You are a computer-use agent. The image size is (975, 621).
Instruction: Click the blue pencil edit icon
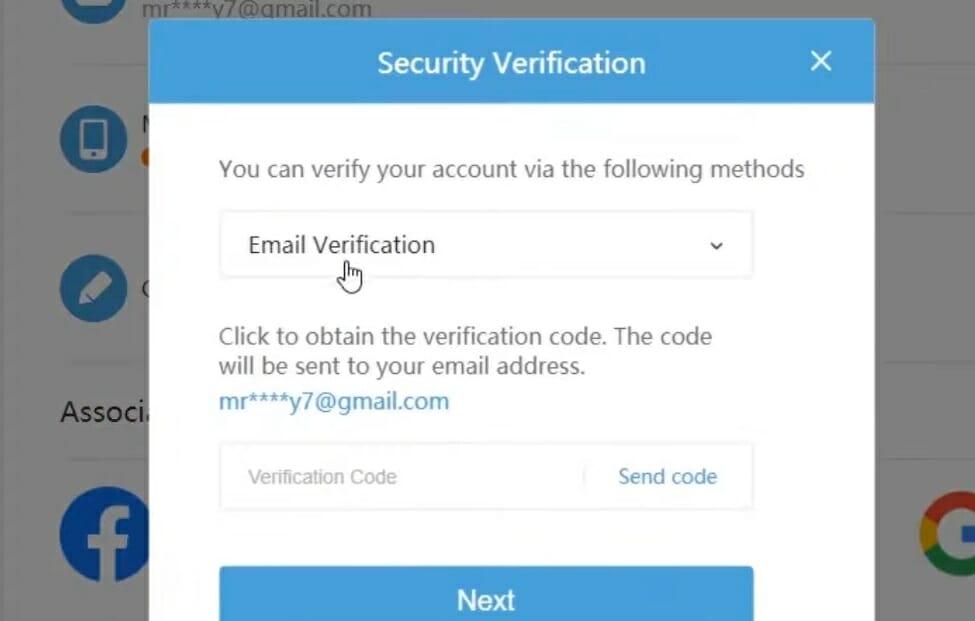[93, 288]
